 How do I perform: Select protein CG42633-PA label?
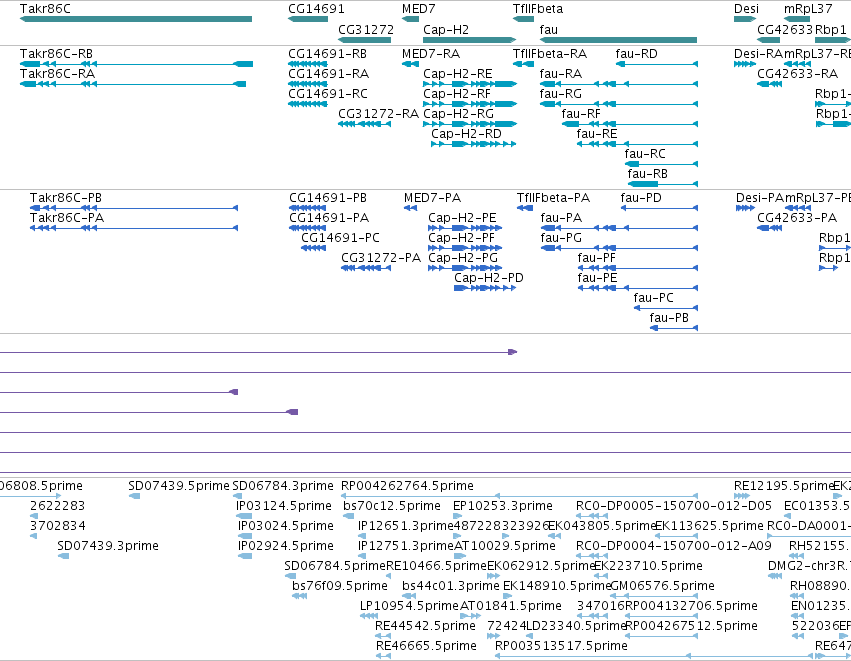tap(797, 218)
